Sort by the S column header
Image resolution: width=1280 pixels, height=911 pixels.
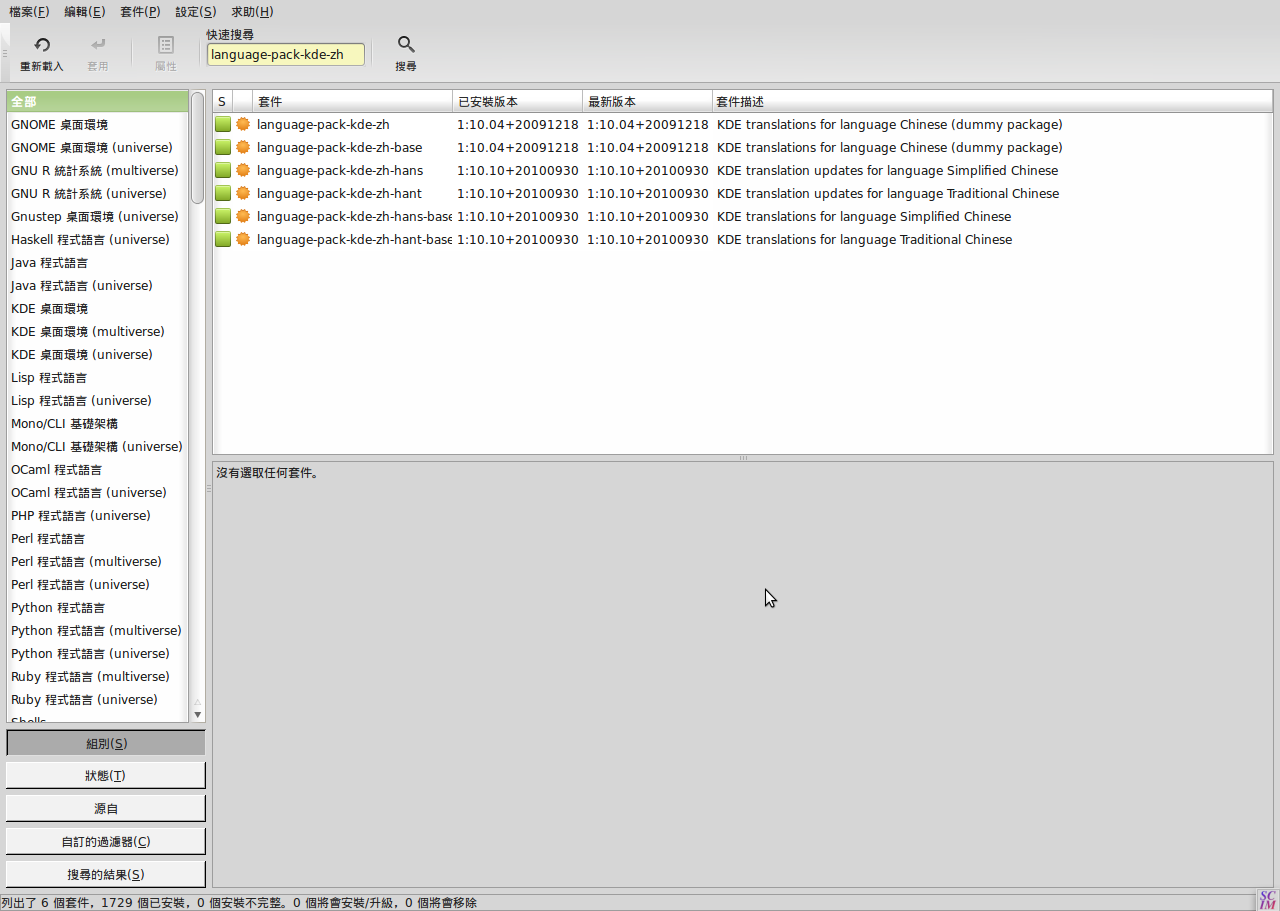pyautogui.click(x=222, y=102)
